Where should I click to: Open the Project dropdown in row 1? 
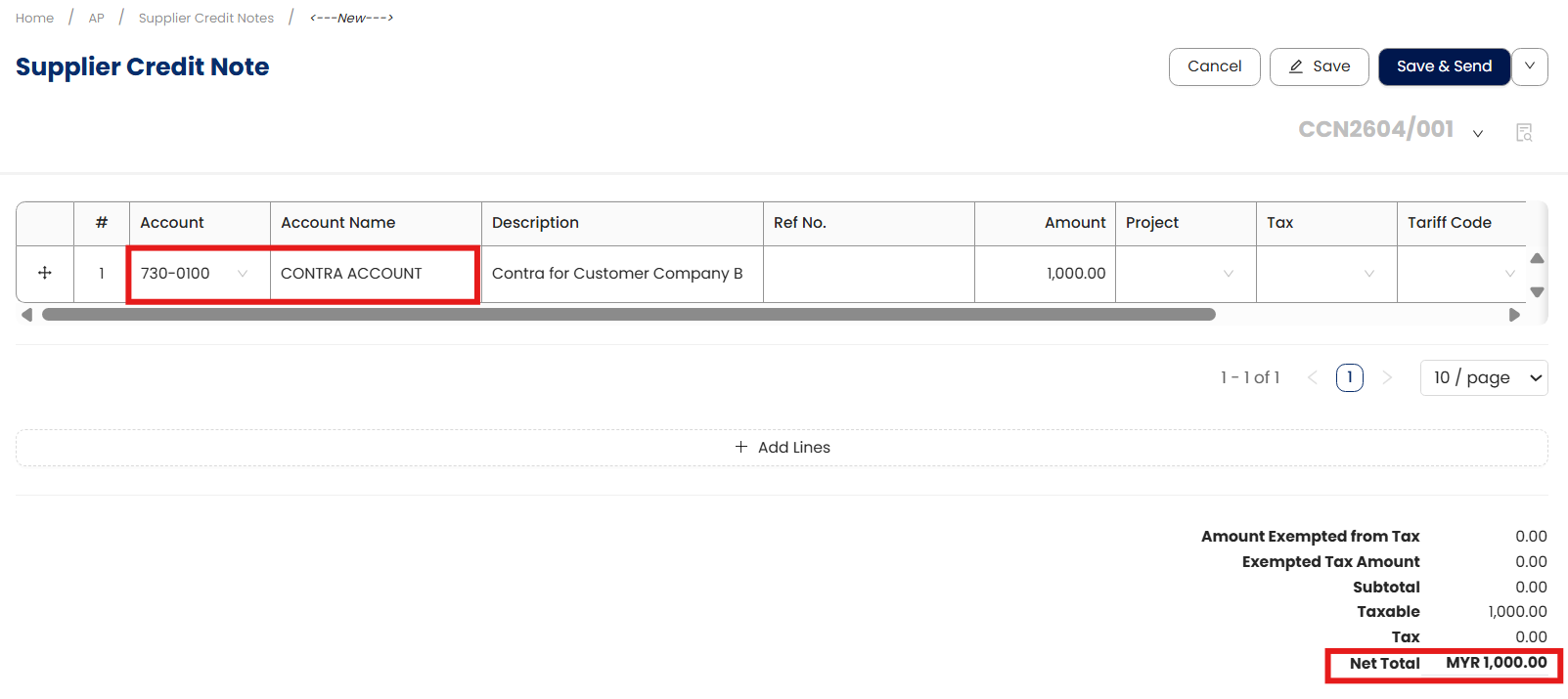pyautogui.click(x=1228, y=274)
